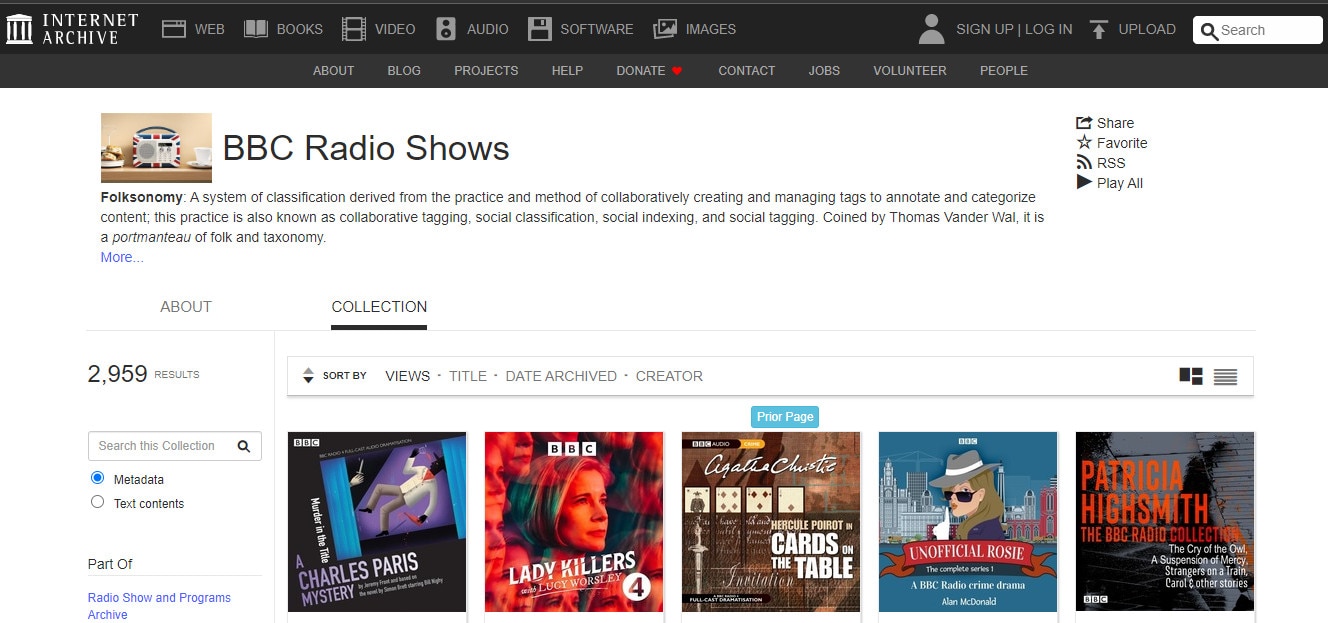Sort results by VIEWS
The height and width of the screenshot is (623, 1328).
coord(407,376)
